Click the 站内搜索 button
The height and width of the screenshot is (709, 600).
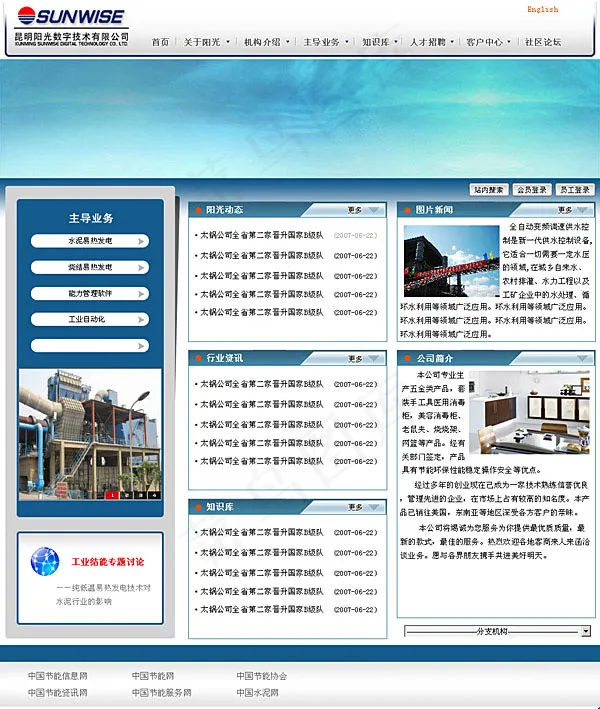tap(489, 189)
